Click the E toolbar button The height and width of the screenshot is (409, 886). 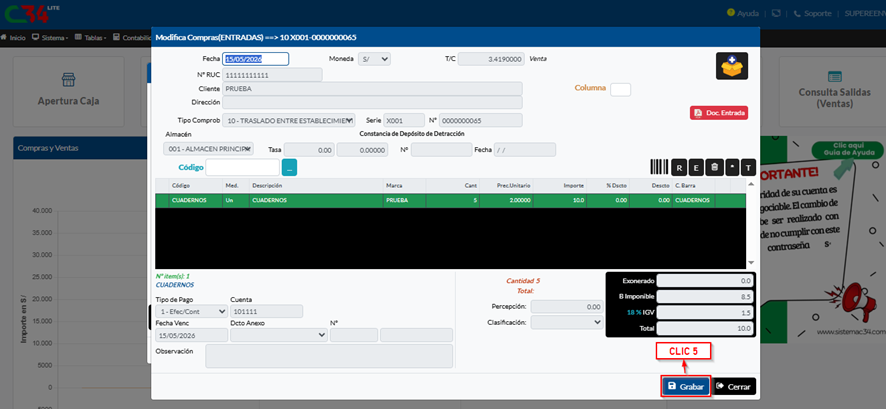(x=696, y=167)
